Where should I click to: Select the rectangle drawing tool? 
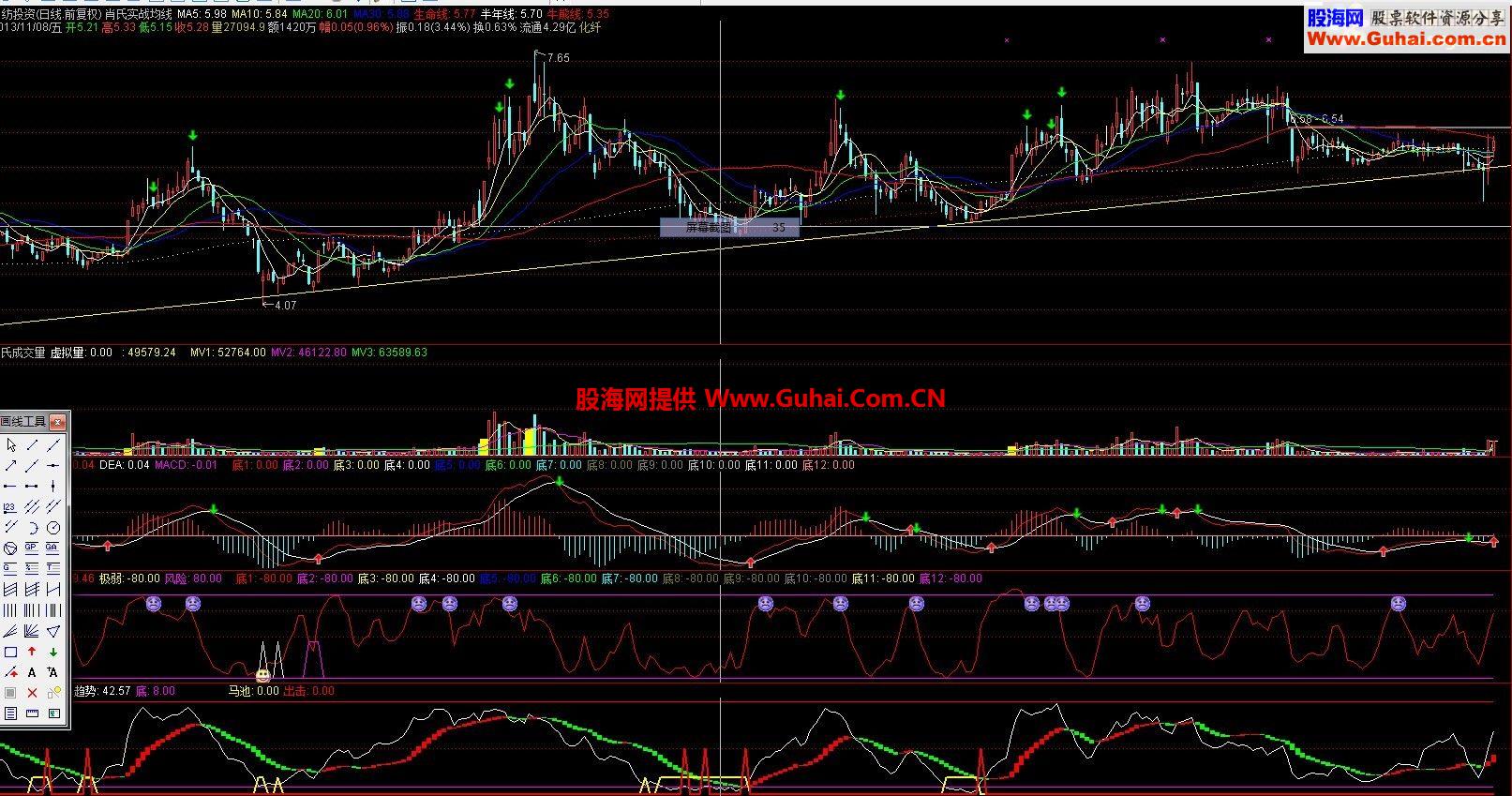tap(10, 651)
